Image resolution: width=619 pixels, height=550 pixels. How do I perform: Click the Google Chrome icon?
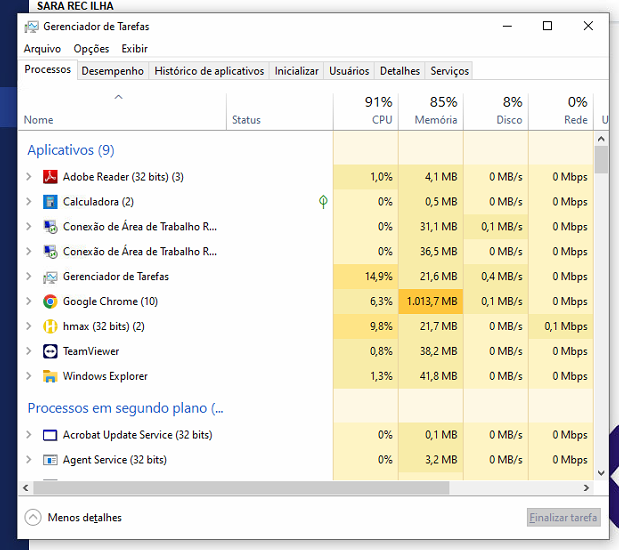51,301
